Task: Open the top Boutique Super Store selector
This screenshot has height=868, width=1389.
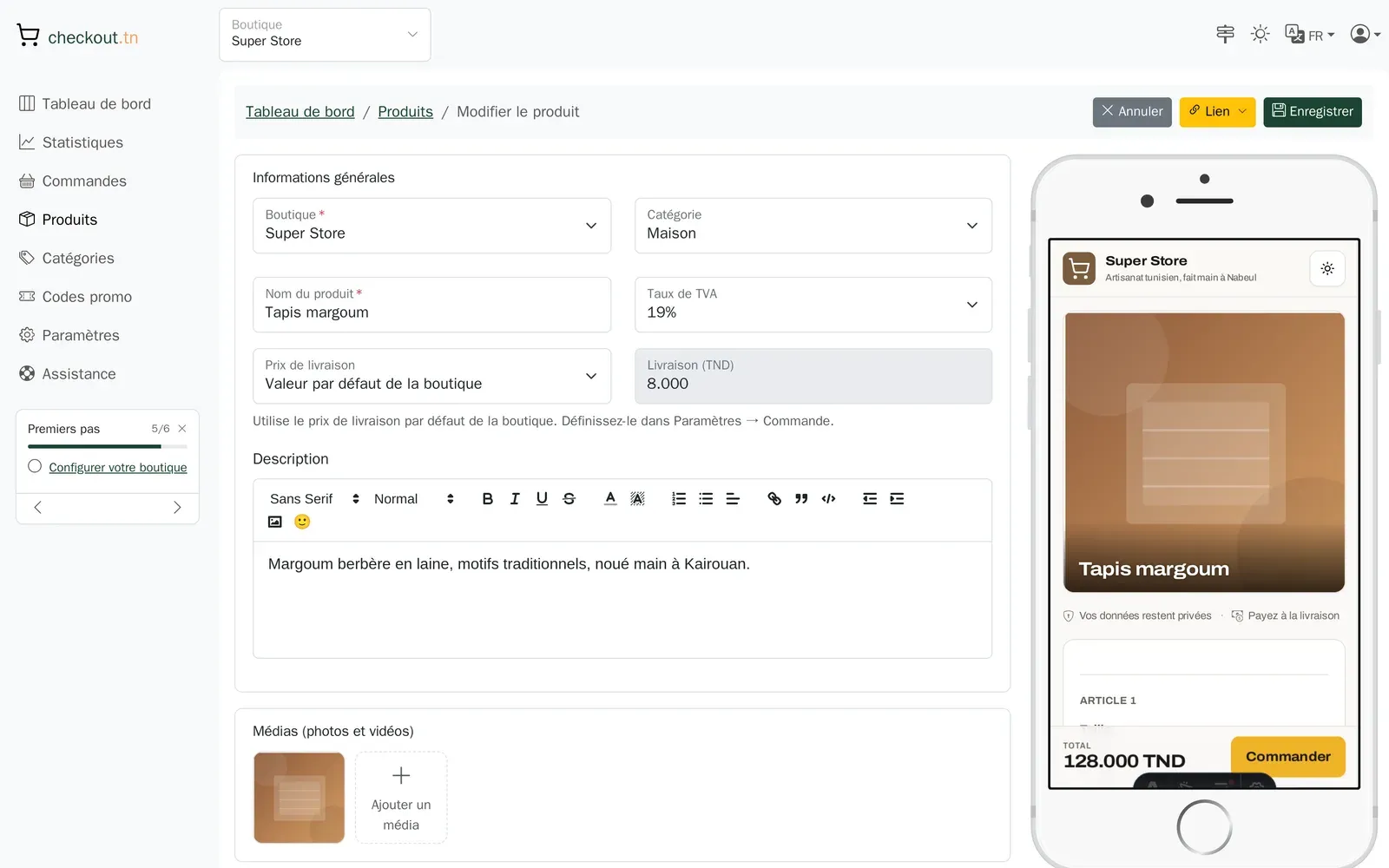Action: pos(325,35)
